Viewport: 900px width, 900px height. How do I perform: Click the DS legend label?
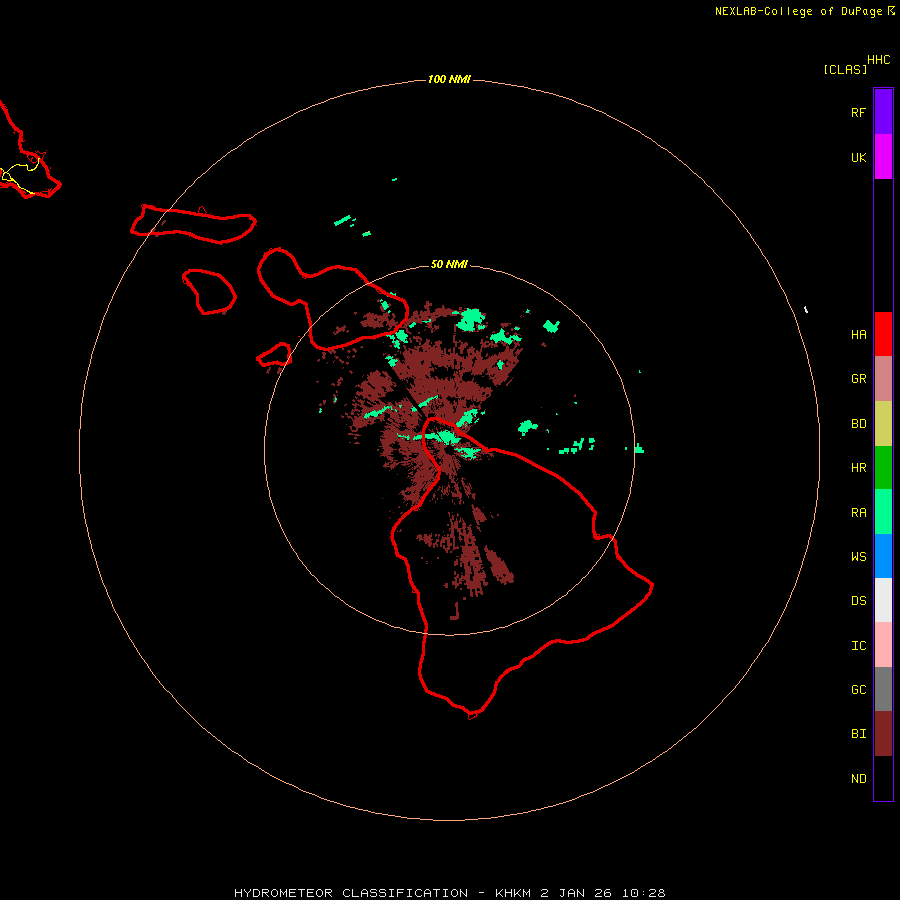[x=858, y=600]
